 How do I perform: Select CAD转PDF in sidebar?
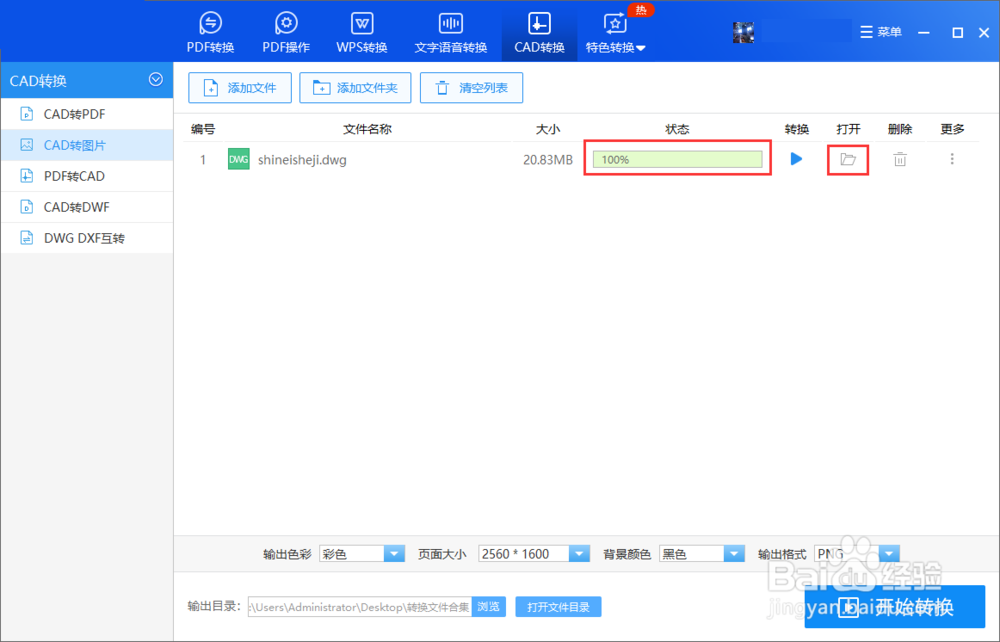click(87, 114)
